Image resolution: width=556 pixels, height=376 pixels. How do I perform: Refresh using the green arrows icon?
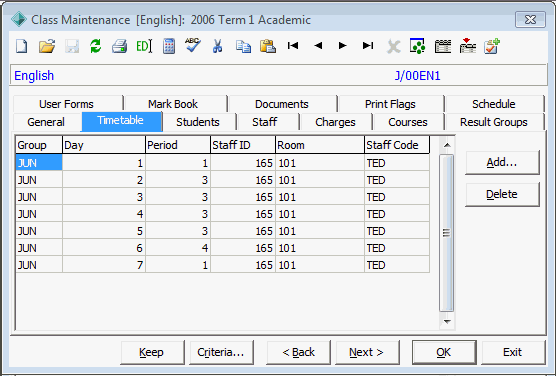95,46
